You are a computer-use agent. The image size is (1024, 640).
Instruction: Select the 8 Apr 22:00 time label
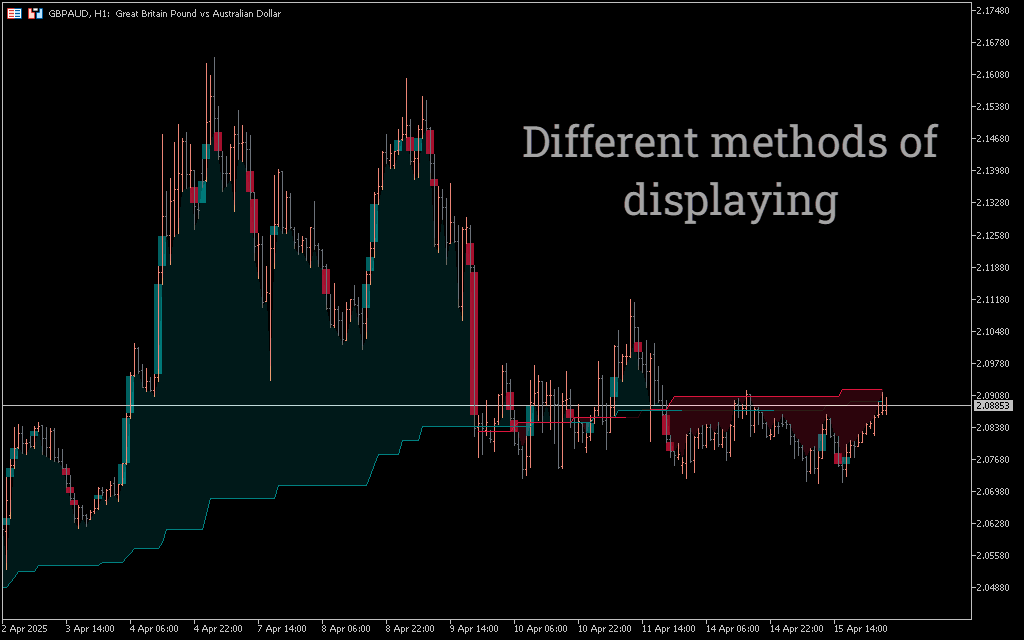410,629
